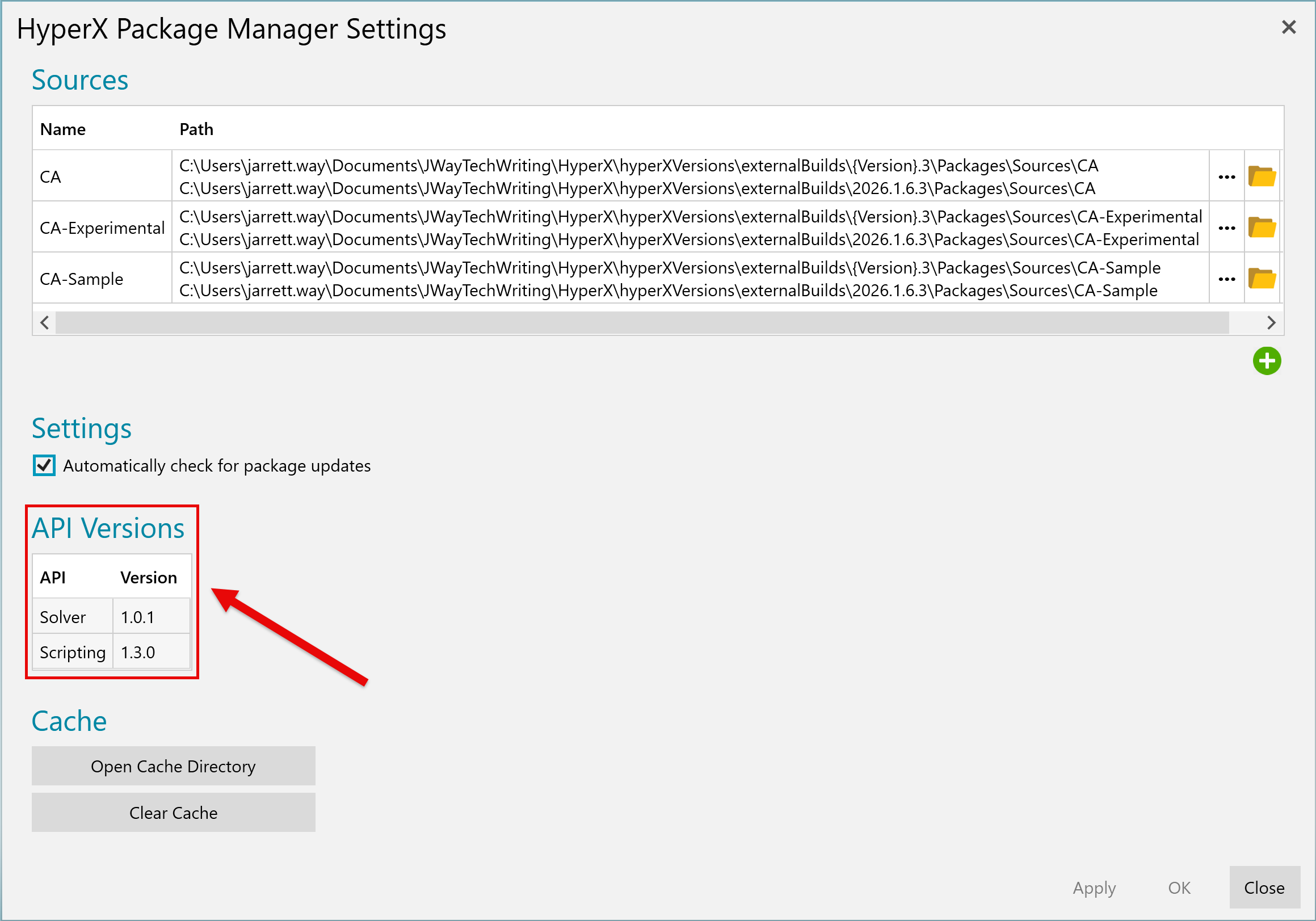Select the CA-Sample source name cell
The width and height of the screenshot is (1316, 921).
[x=102, y=279]
